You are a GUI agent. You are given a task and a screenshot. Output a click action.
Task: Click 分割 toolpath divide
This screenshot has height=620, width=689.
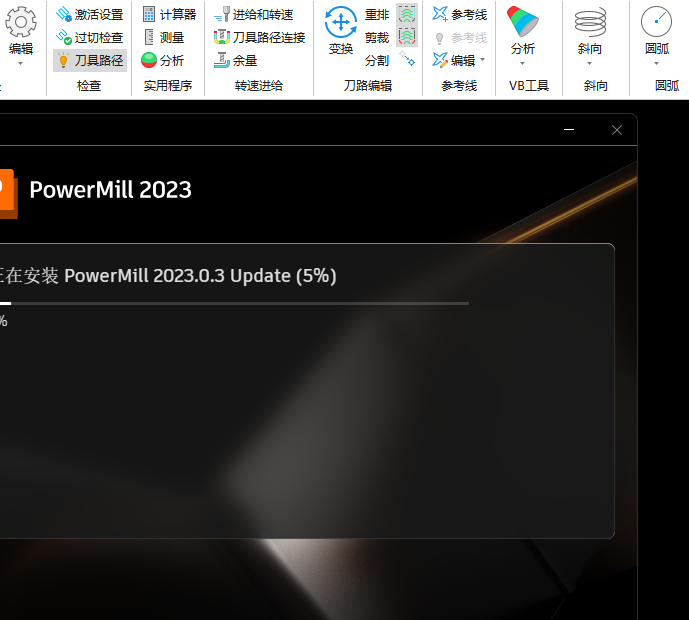377,60
